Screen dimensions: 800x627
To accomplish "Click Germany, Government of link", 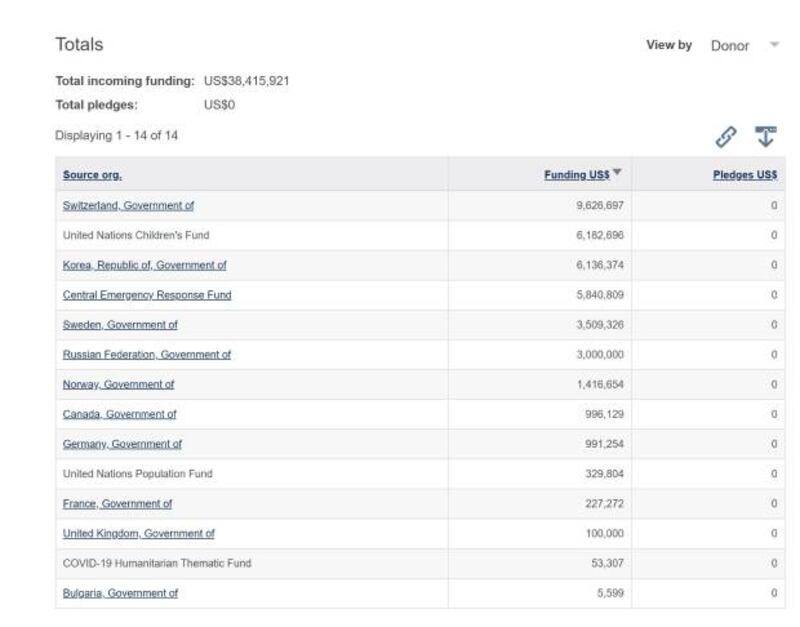I will tap(122, 444).
